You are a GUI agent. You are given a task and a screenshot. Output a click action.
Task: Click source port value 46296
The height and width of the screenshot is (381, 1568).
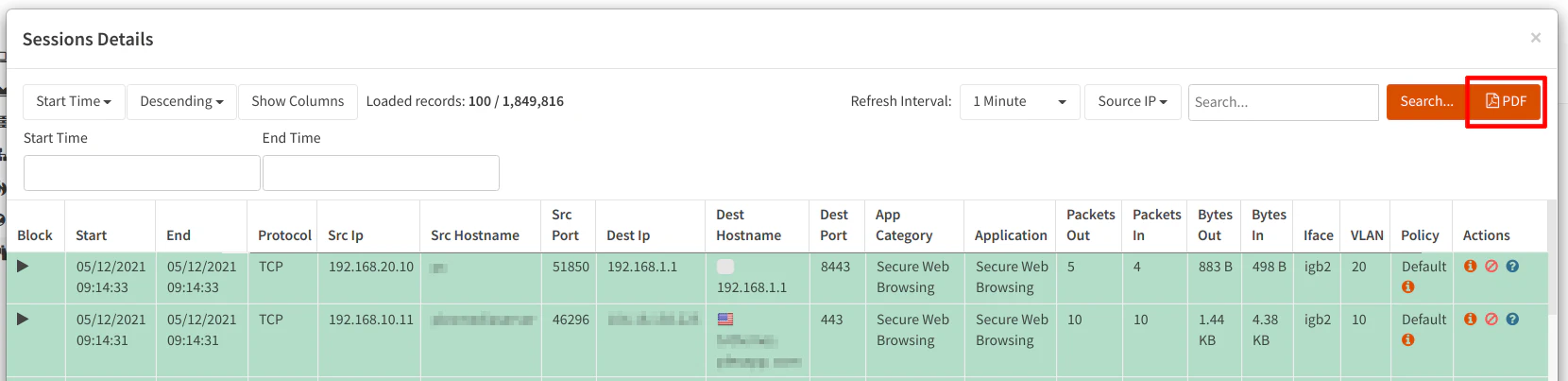571,320
